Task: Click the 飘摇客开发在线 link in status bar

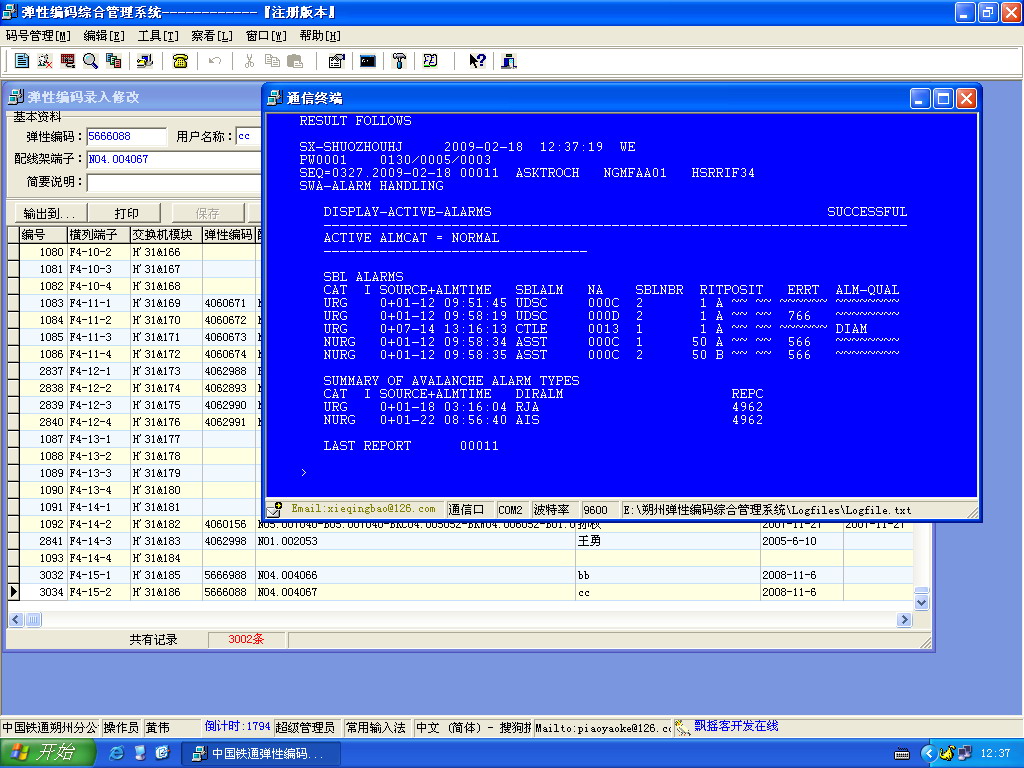Action: (736, 727)
